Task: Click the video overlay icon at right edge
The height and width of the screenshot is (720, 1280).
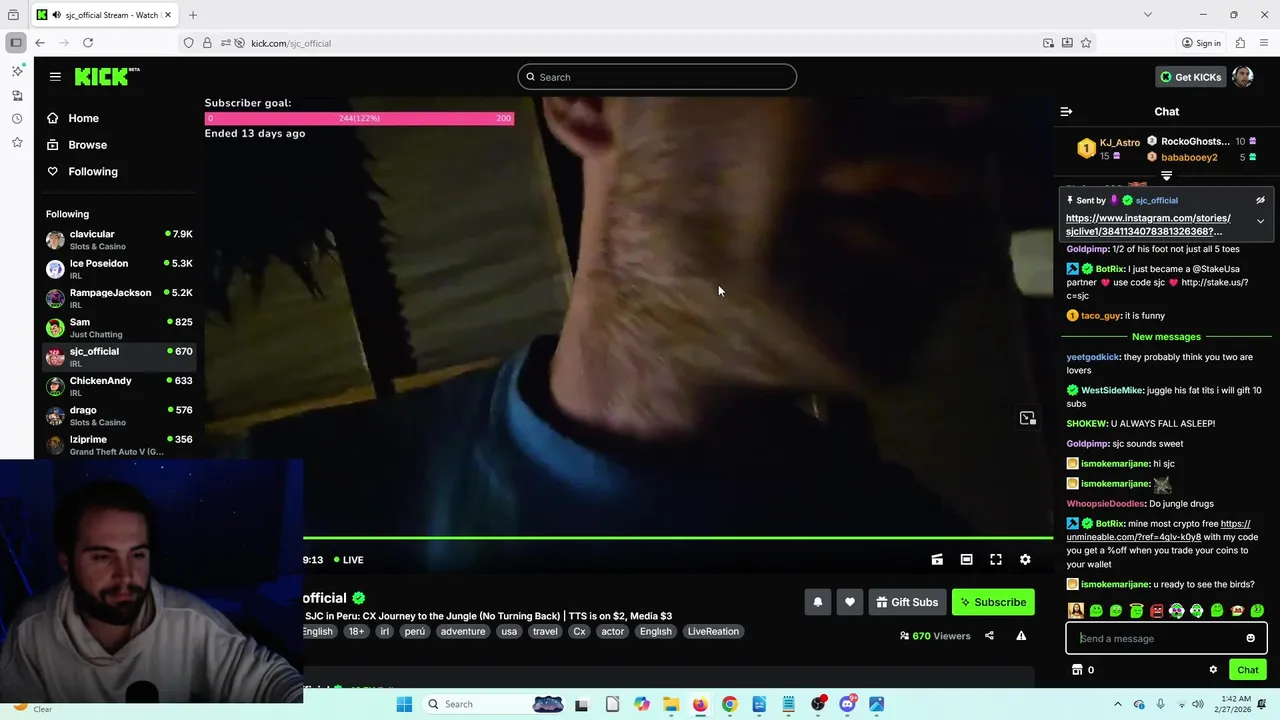Action: pyautogui.click(x=1027, y=418)
